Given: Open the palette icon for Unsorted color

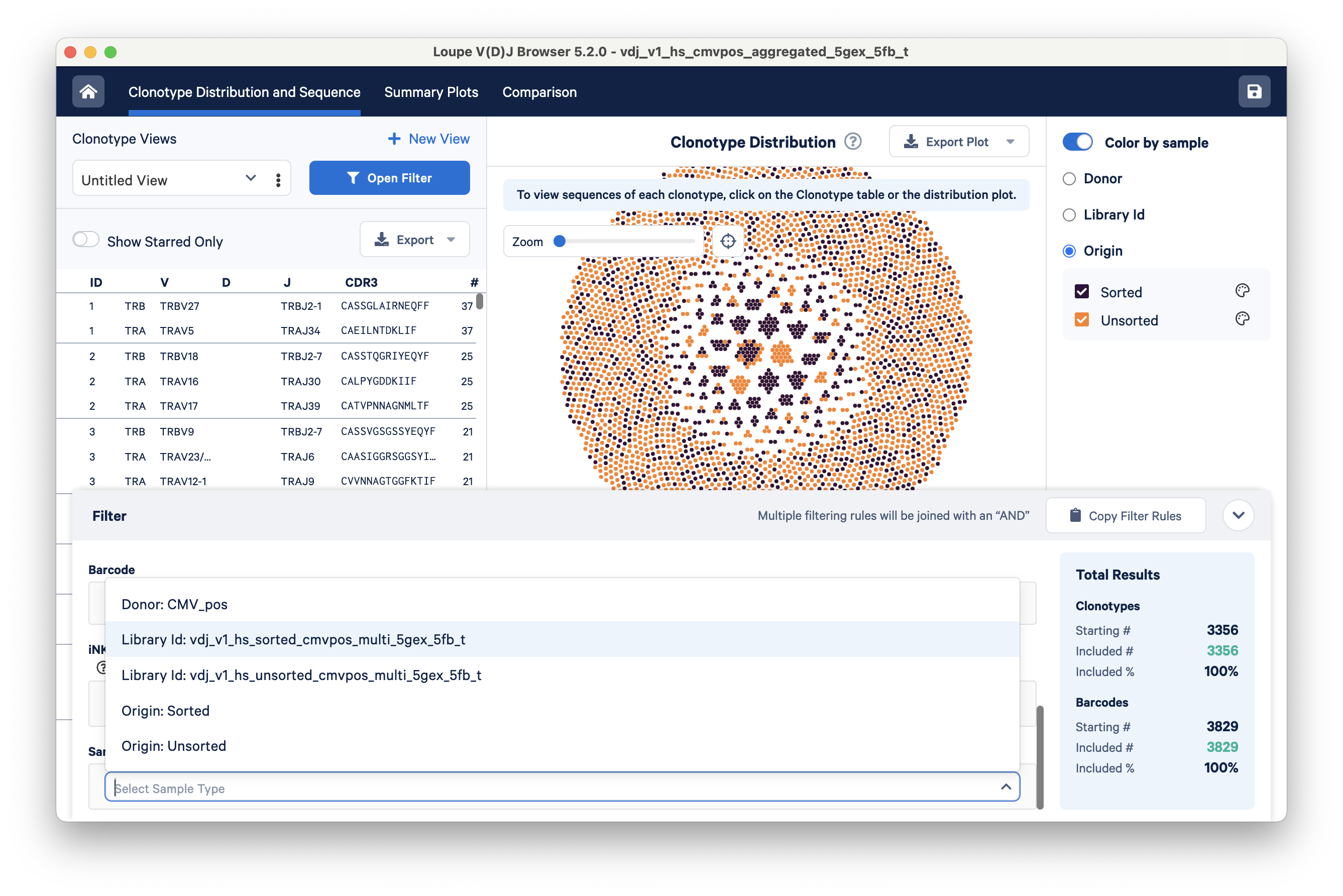Looking at the screenshot, I should tap(1242, 319).
